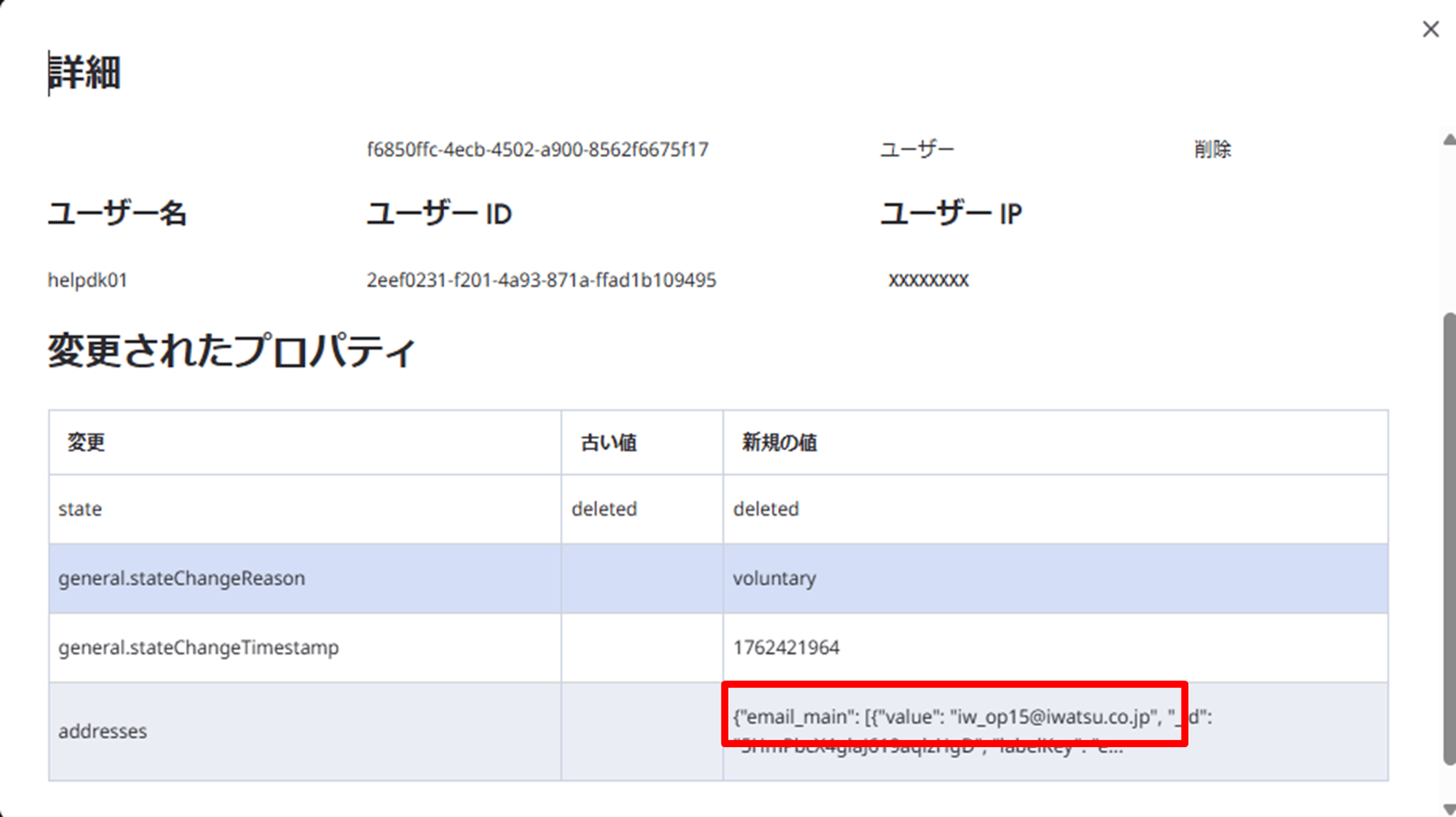Click the scrollbar up arrow
Screen dimensions: 1456x817
click(x=1449, y=139)
